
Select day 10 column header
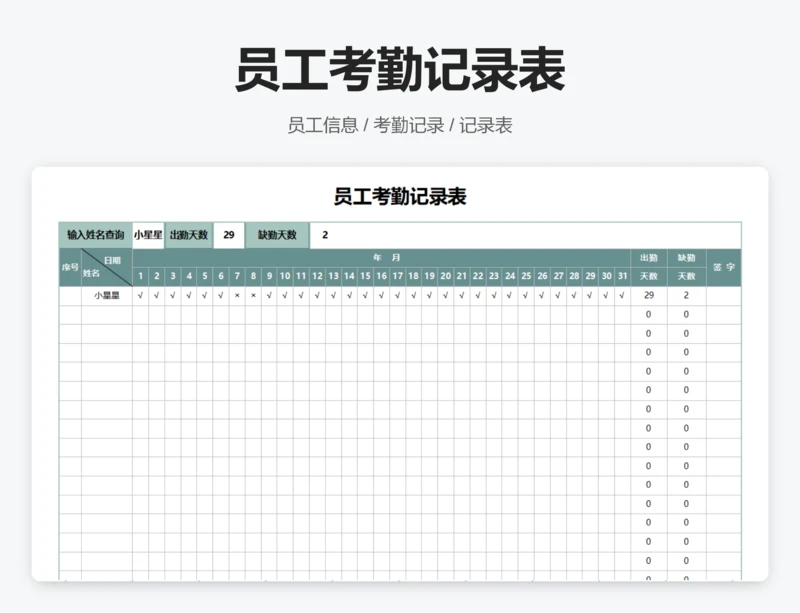click(285, 277)
